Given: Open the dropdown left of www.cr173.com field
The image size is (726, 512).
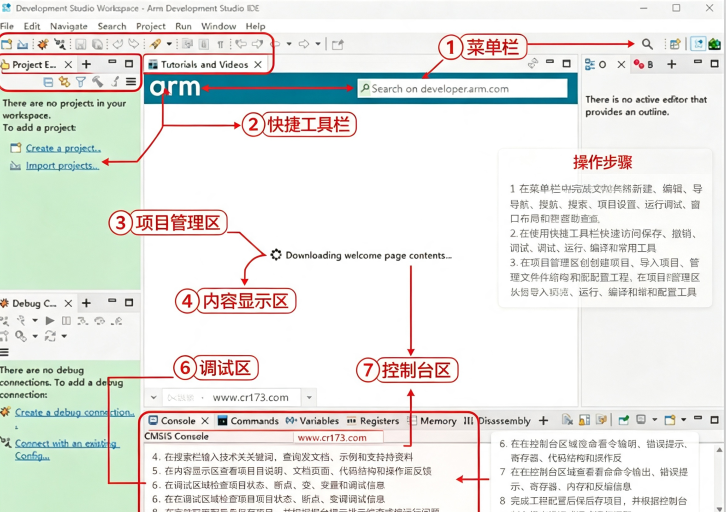Looking at the screenshot, I should [x=153, y=397].
